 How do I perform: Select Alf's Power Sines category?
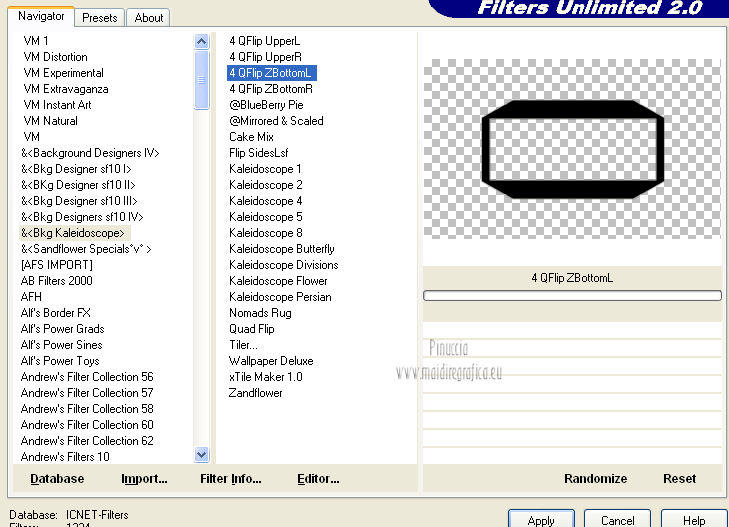point(61,345)
